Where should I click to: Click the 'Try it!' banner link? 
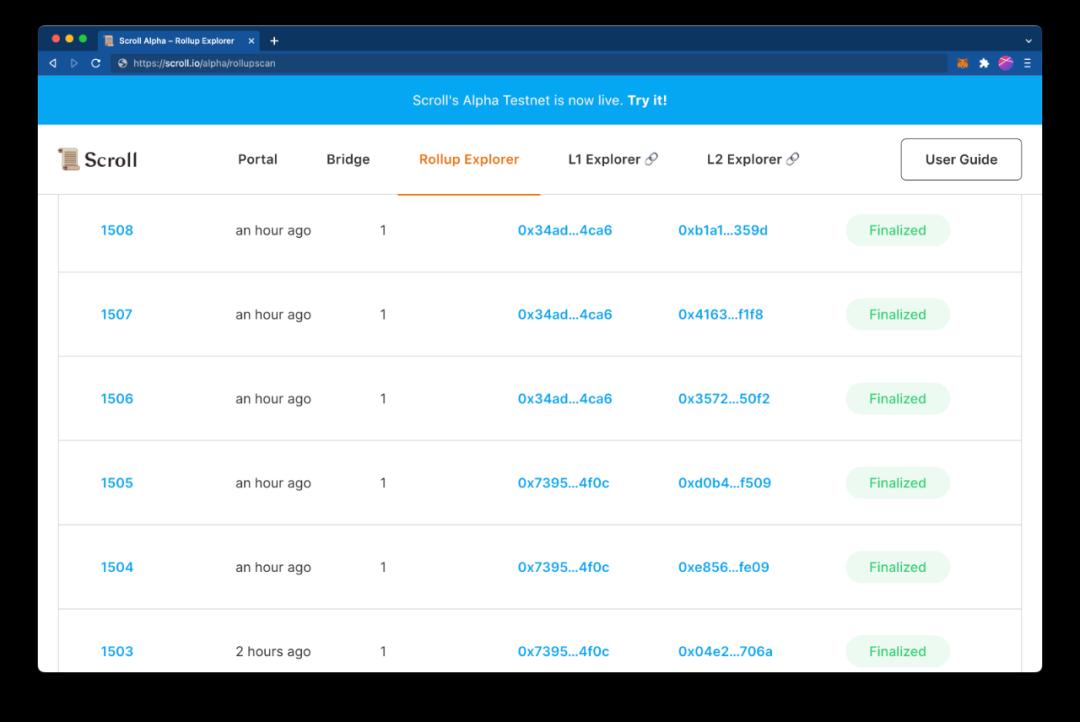click(647, 101)
